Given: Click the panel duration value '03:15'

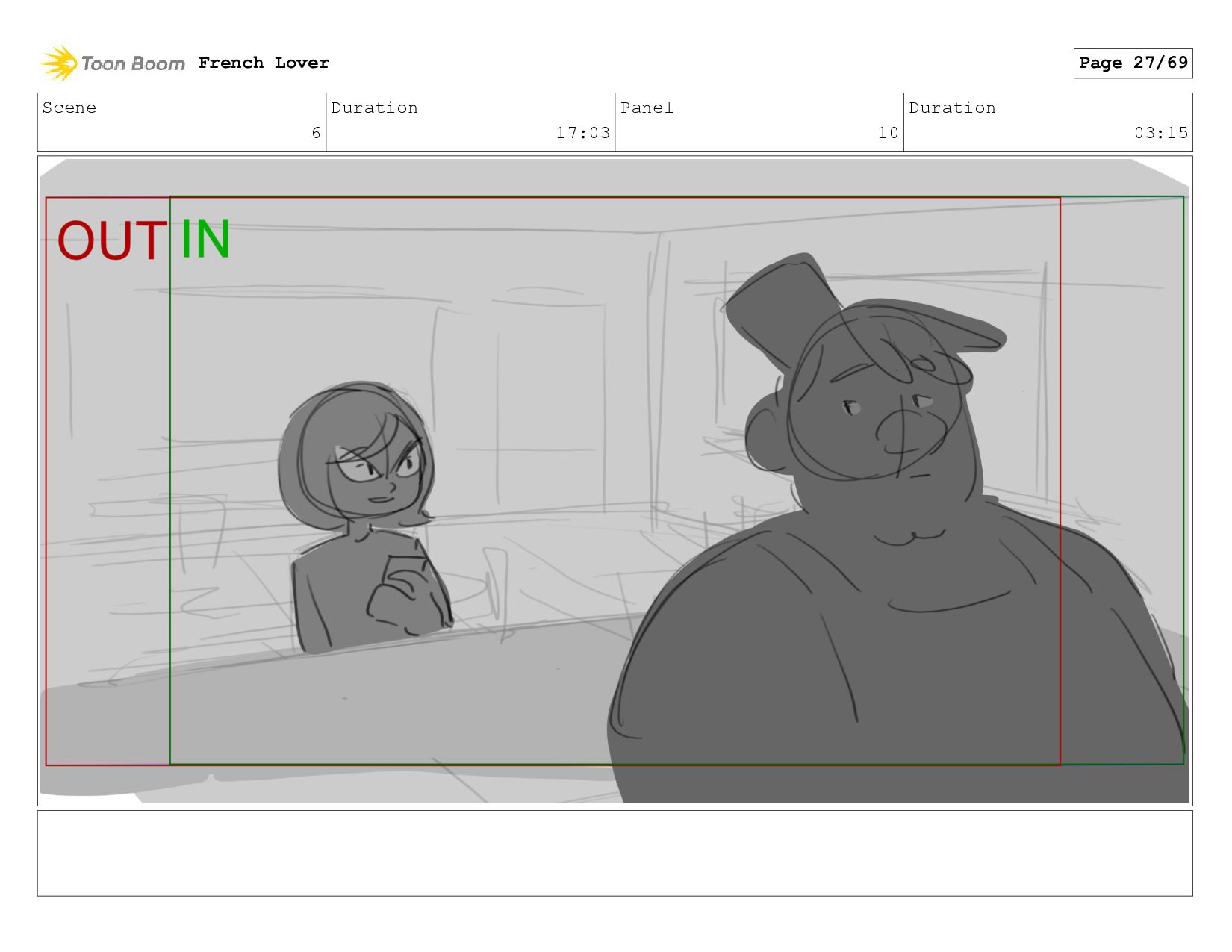Looking at the screenshot, I should (x=1160, y=133).
